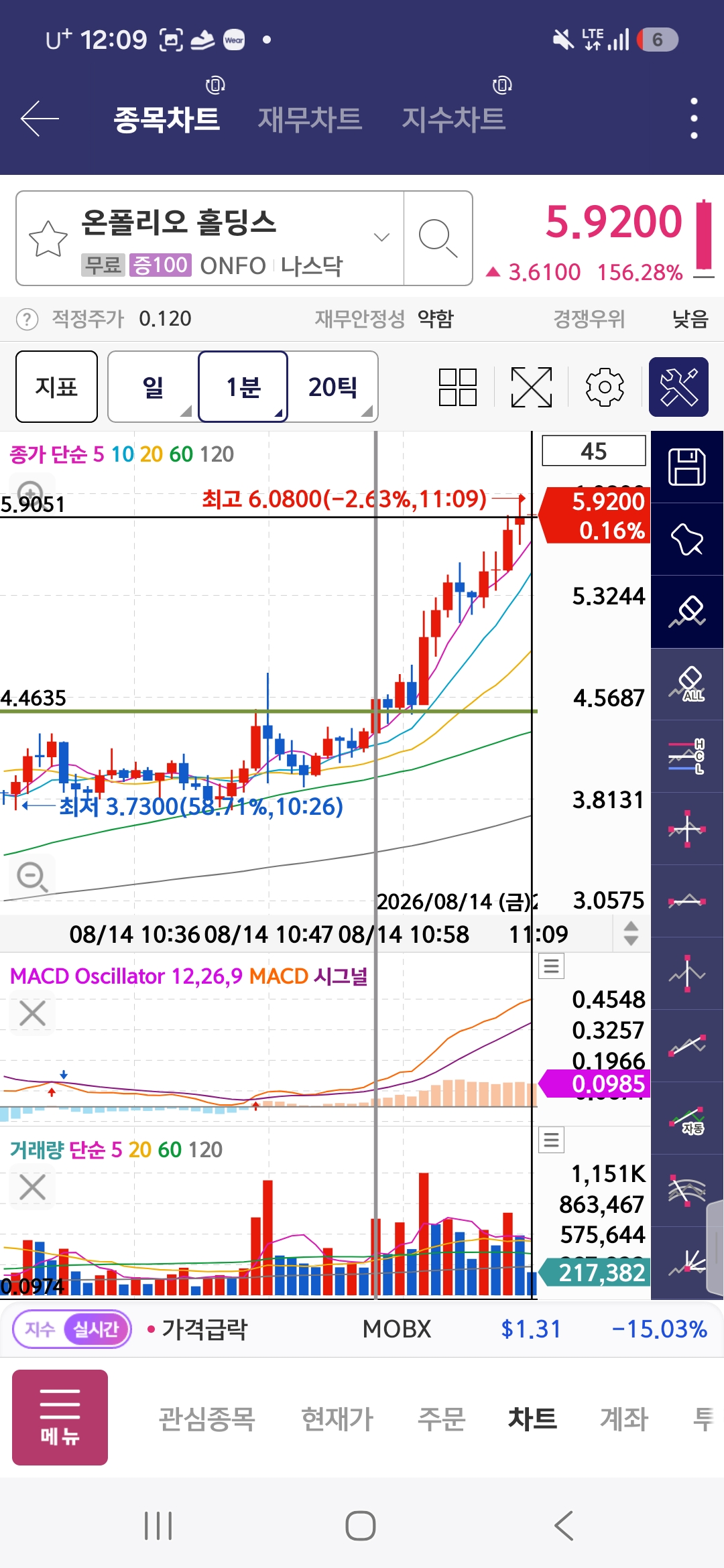The height and width of the screenshot is (1568, 724).
Task: Switch to 재무차트 tab
Action: coord(310,120)
